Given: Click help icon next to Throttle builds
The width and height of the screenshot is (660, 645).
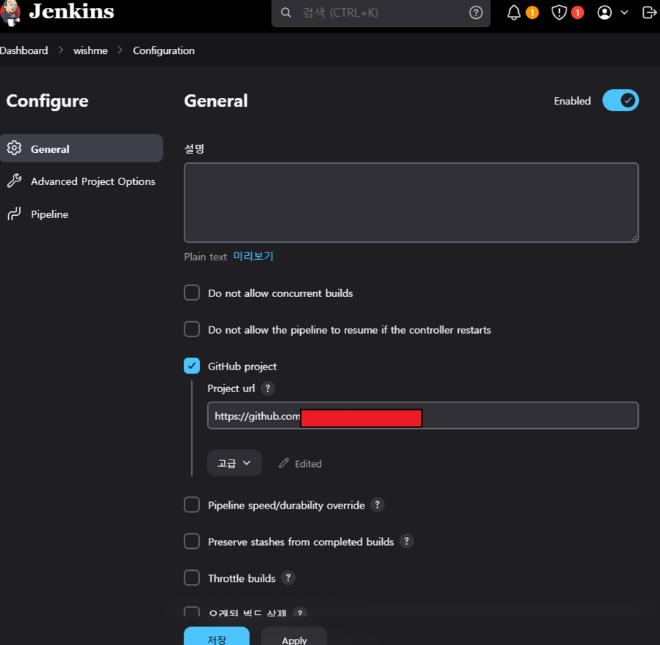Looking at the screenshot, I should click(288, 578).
